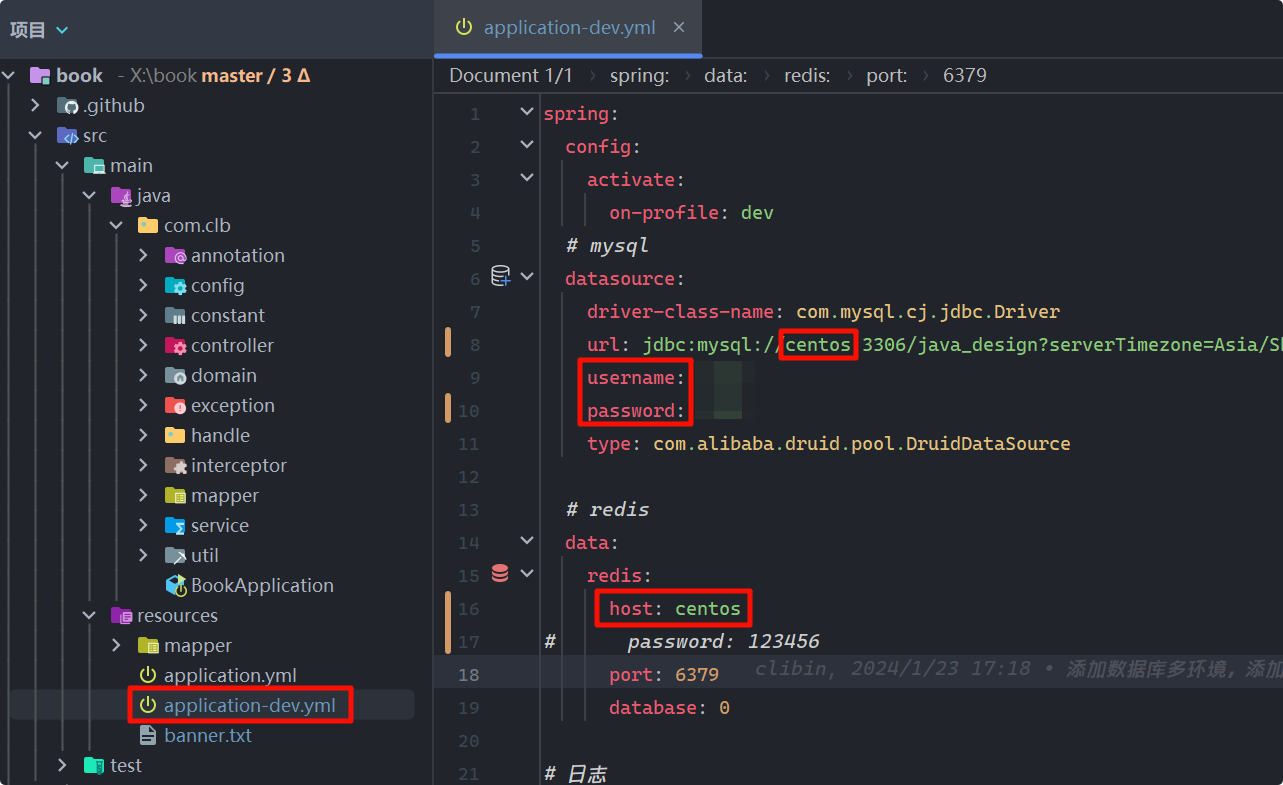
Task: Click the commented password: 123456 line
Action: point(723,641)
